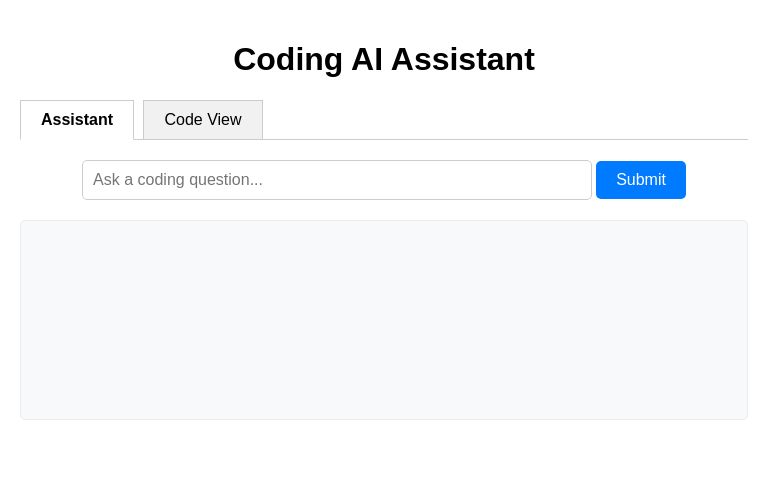Click the empty response output panel

384,320
